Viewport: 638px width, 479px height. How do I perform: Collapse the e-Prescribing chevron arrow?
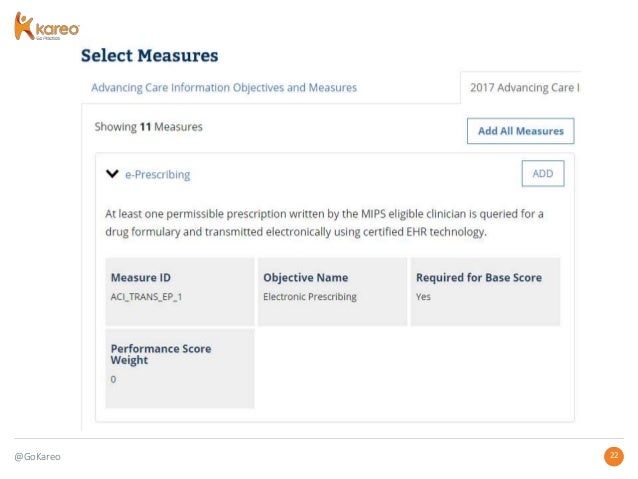pos(112,174)
